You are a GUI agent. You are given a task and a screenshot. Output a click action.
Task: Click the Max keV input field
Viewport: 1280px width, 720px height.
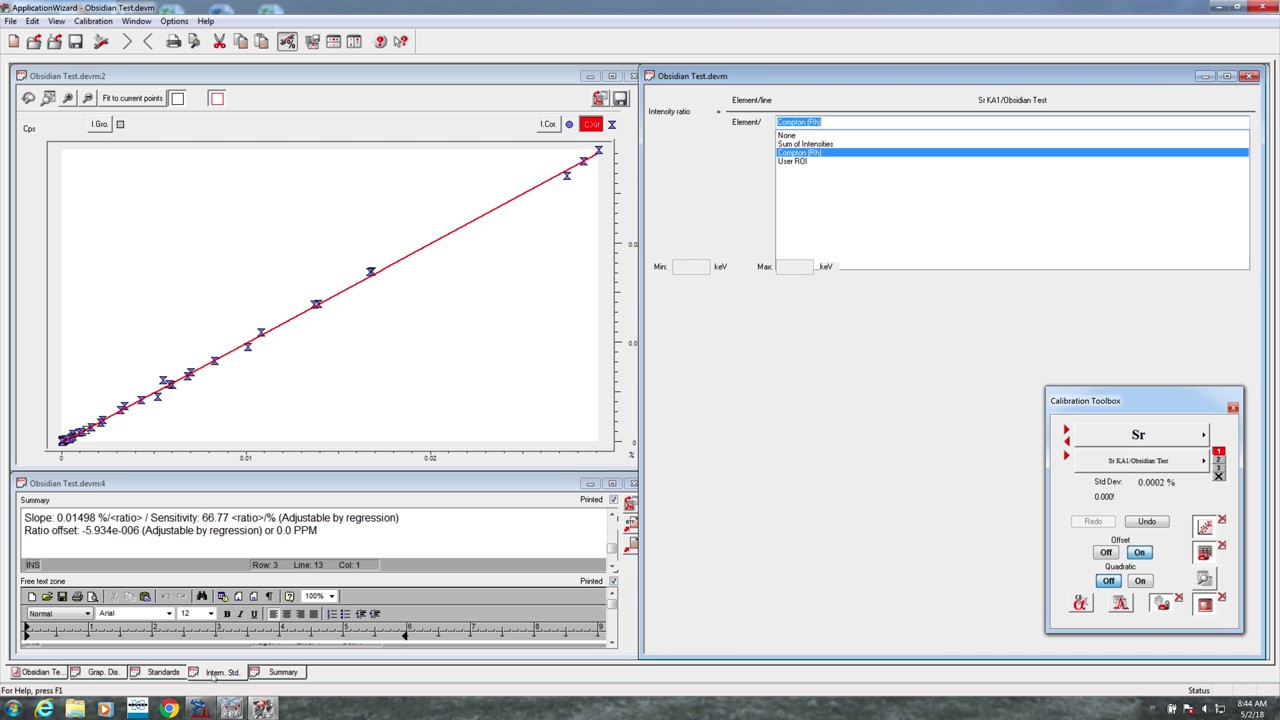pos(795,267)
